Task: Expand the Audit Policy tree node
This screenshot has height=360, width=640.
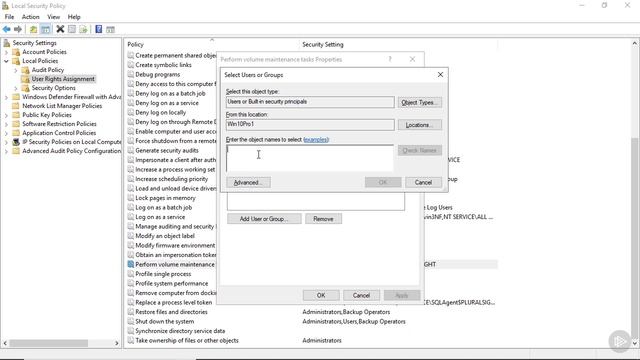Action: [16, 70]
